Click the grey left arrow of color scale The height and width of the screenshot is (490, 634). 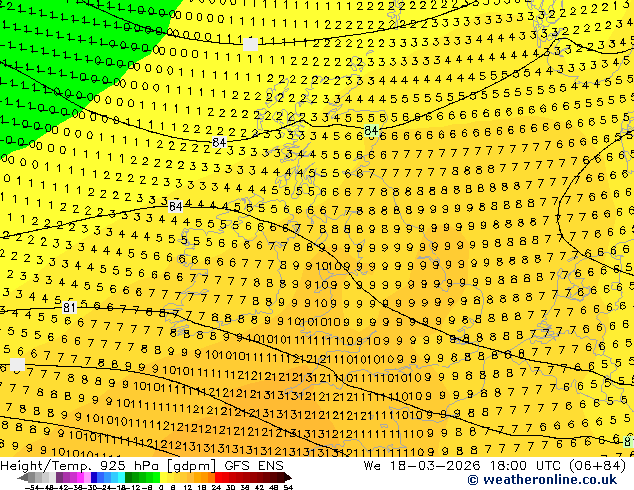click(23, 478)
